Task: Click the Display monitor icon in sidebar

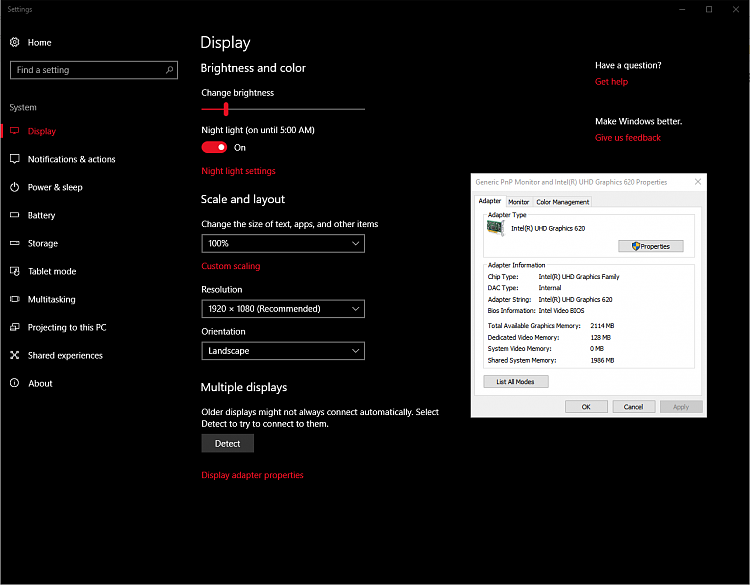Action: tap(15, 131)
